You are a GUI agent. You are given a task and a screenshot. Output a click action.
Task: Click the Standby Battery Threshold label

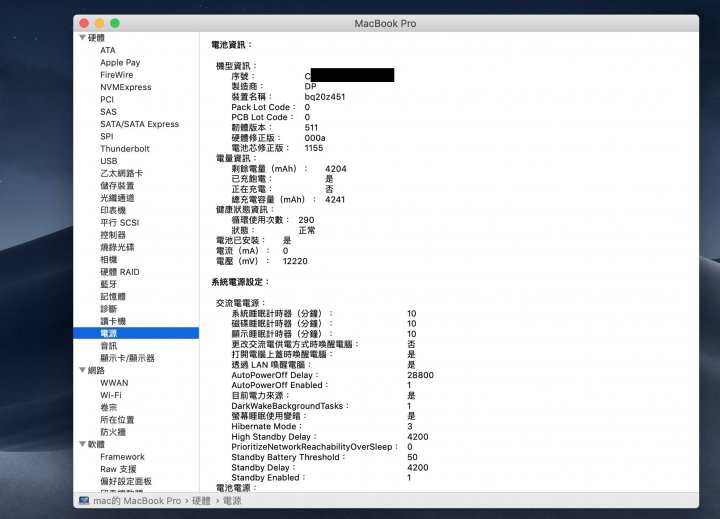pyautogui.click(x=286, y=457)
